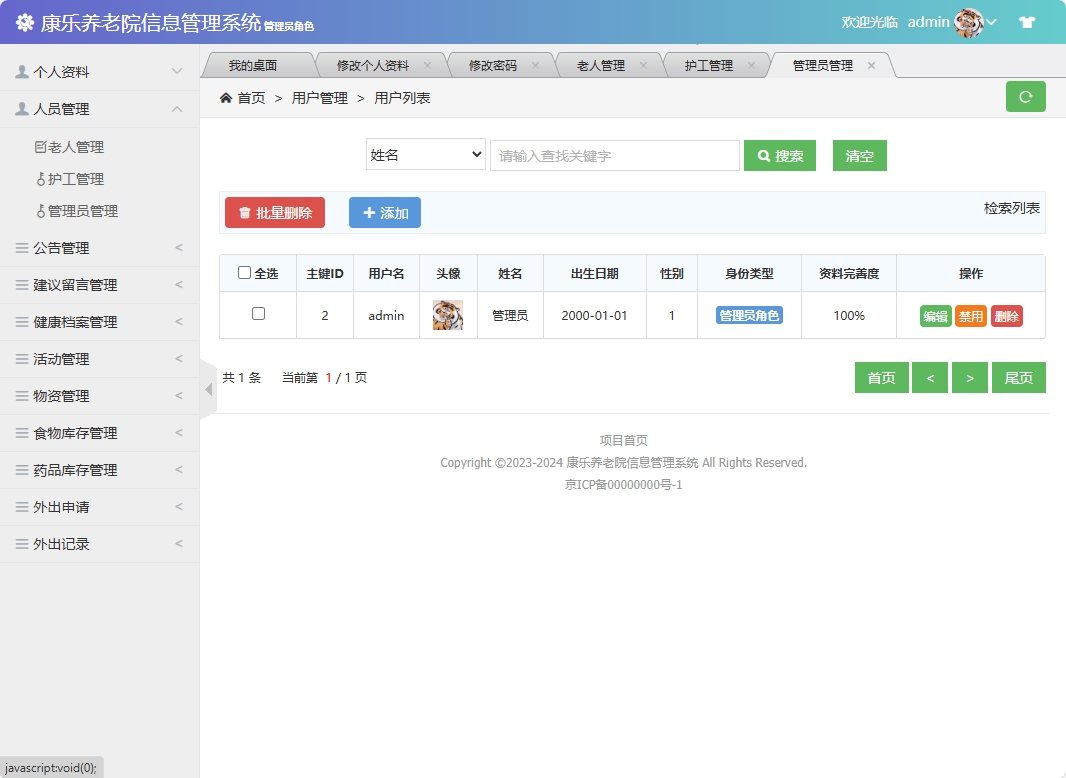Click the refresh icon near the breadcrumb
The height and width of the screenshot is (778, 1066).
point(1025,97)
